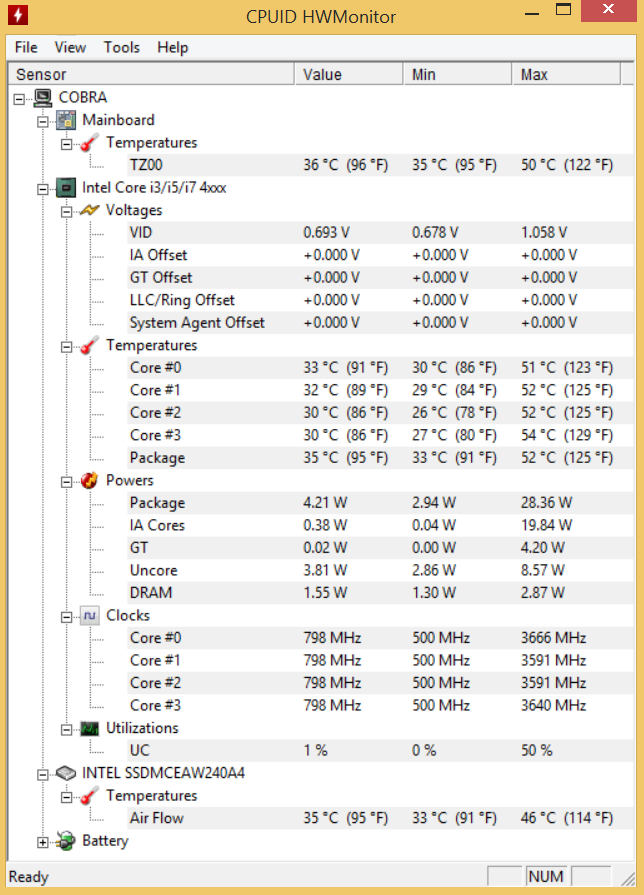Image resolution: width=644 pixels, height=895 pixels.
Task: Open the View menu
Action: point(70,47)
